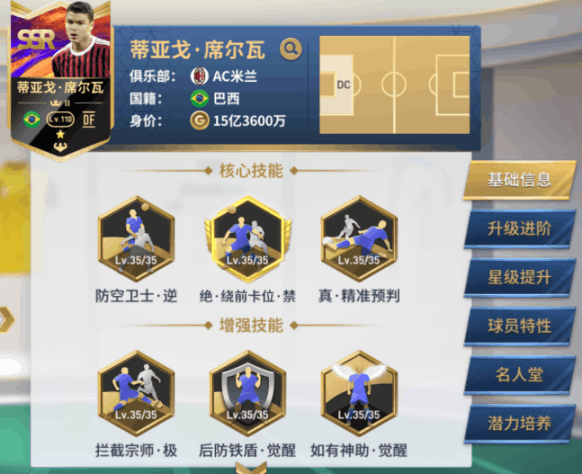Click the Brazil flag next to 巴西

(x=199, y=99)
